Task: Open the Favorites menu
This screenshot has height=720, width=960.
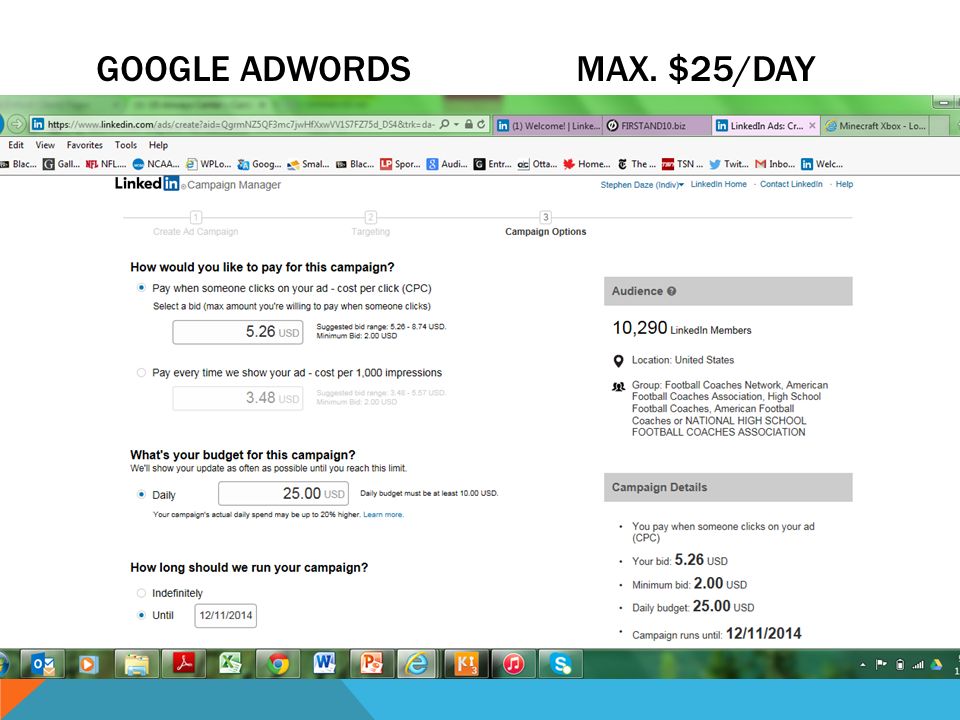Action: point(84,145)
